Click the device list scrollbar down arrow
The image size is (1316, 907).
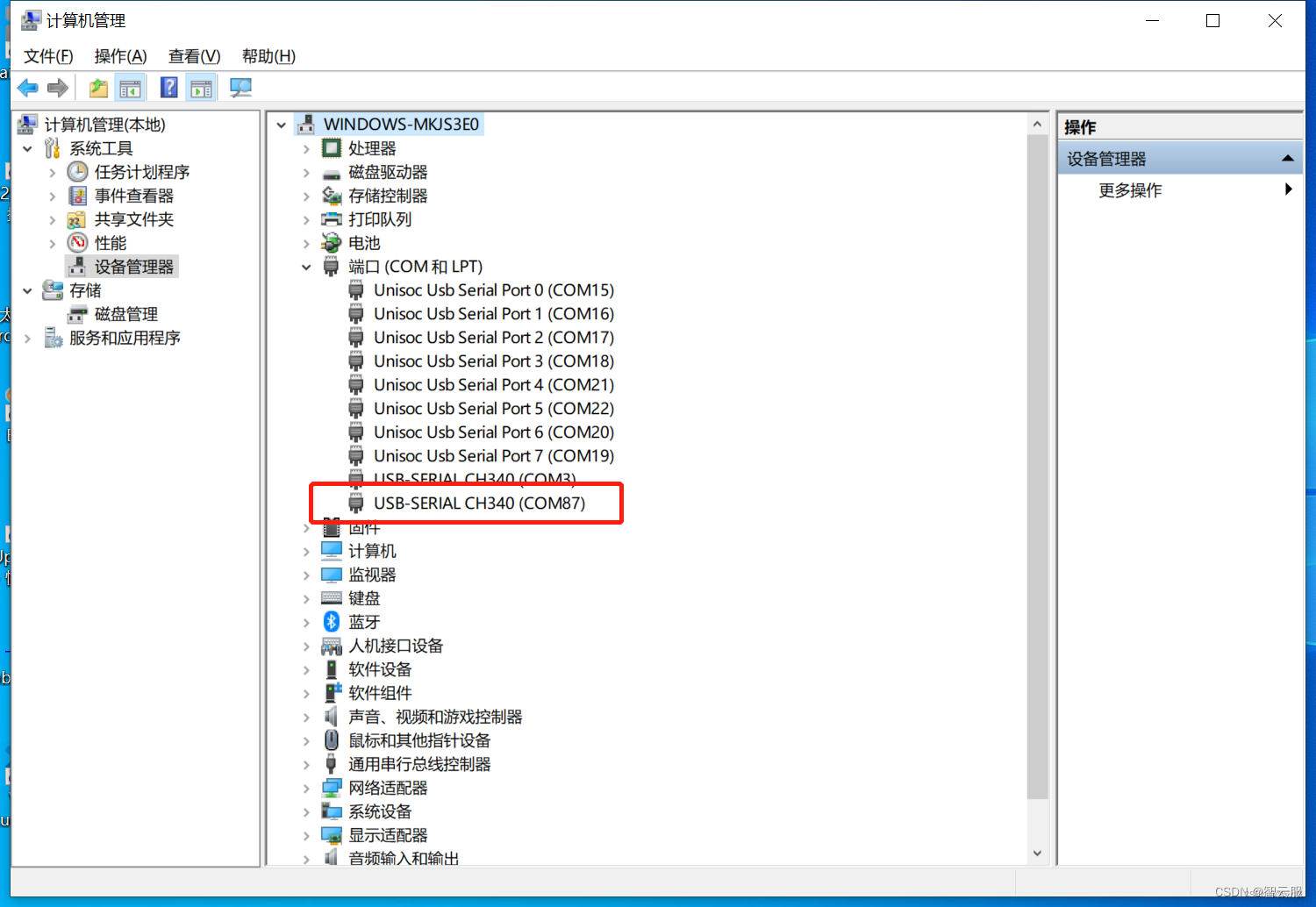[1038, 853]
